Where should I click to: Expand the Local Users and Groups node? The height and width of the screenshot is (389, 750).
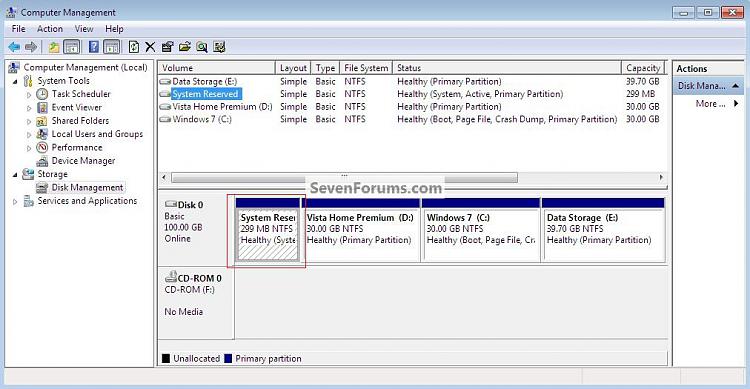click(x=29, y=135)
